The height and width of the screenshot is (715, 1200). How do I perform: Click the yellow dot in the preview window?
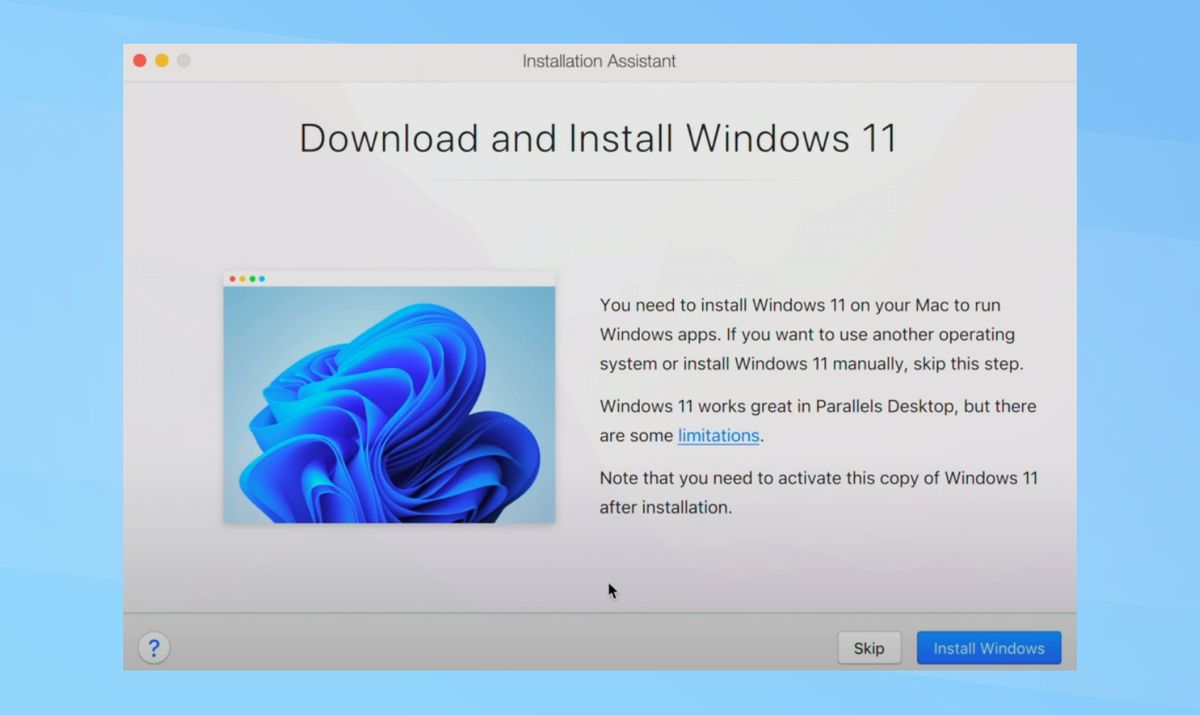click(243, 279)
